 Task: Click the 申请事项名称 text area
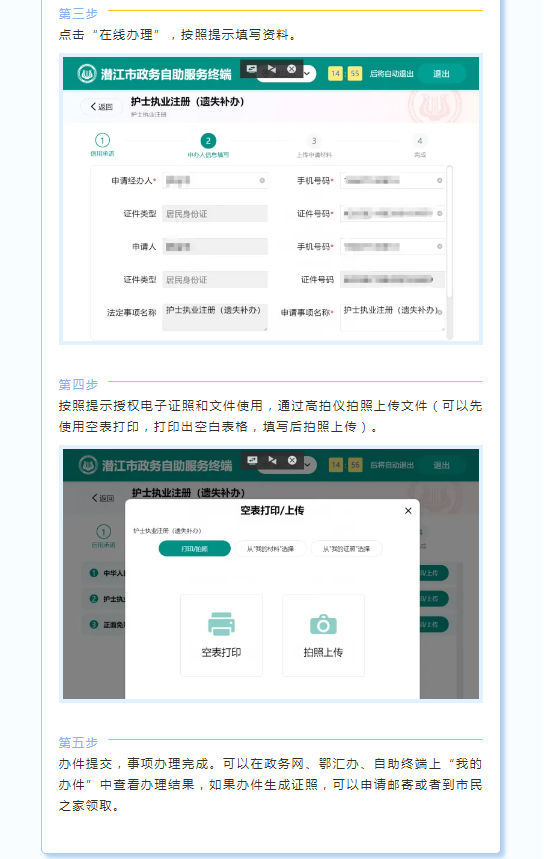pyautogui.click(x=392, y=317)
